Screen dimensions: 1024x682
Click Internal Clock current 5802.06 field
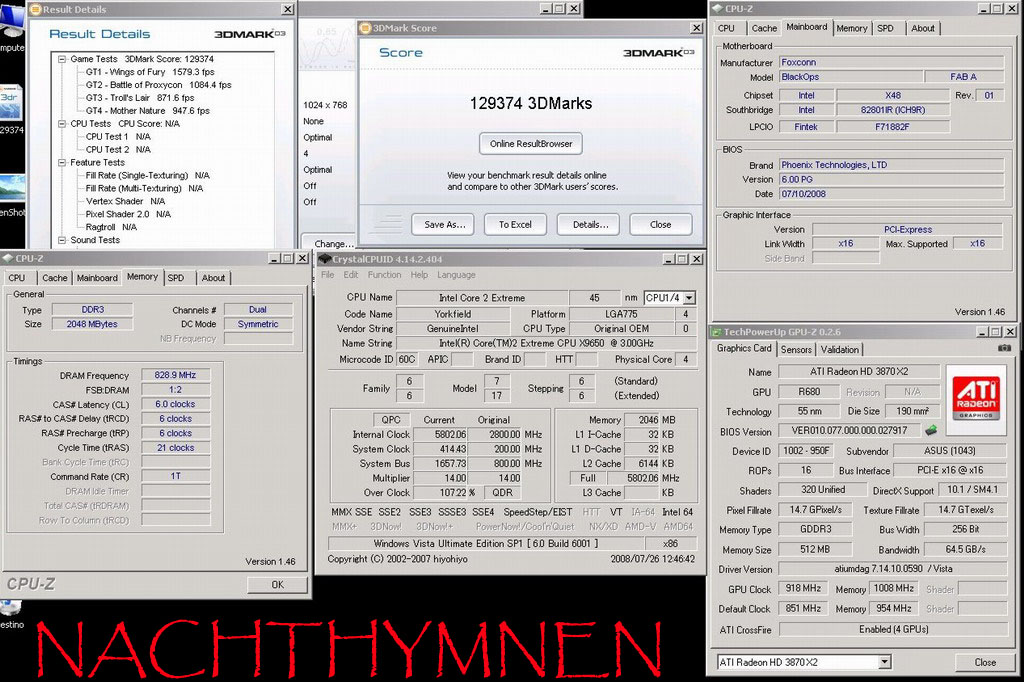[441, 434]
